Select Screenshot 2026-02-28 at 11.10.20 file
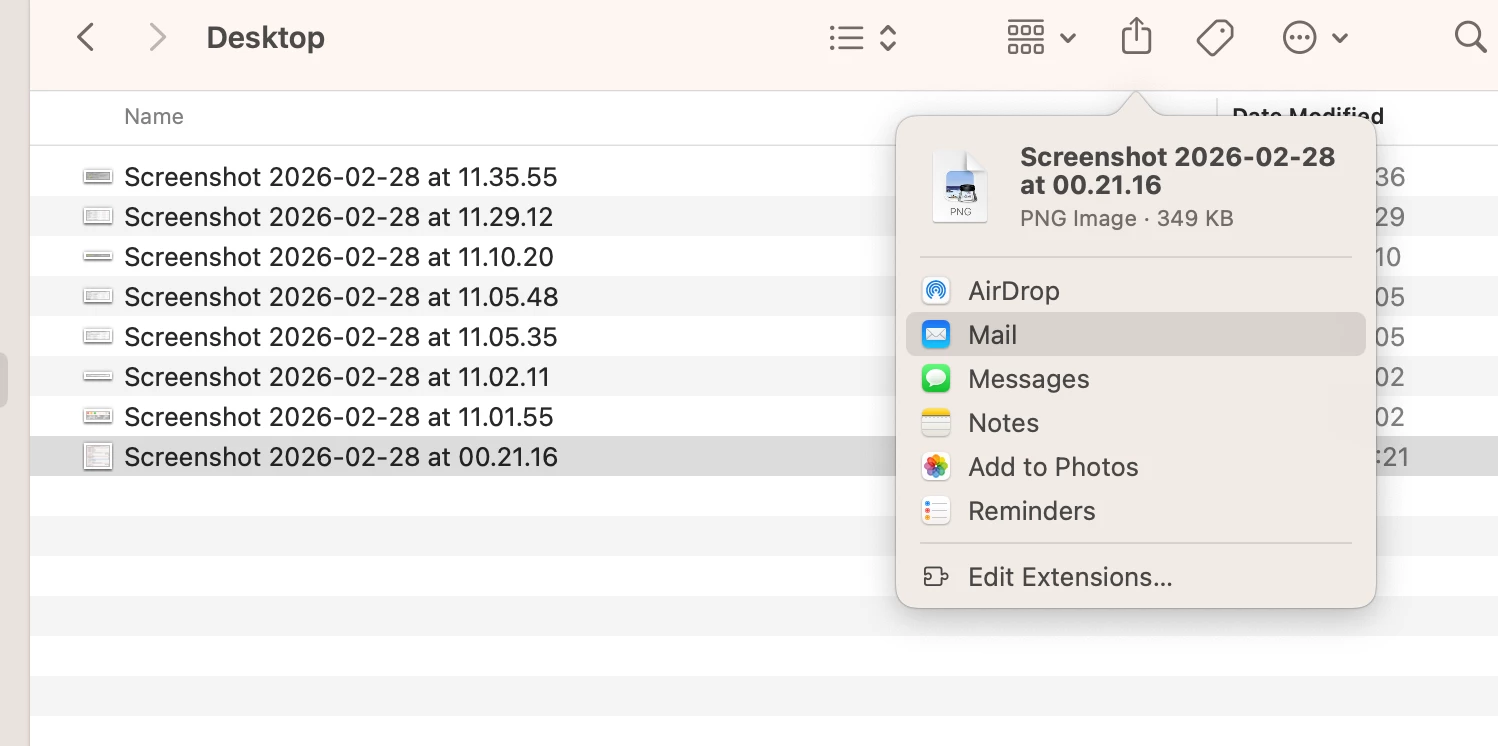Image resolution: width=1498 pixels, height=746 pixels. (338, 257)
